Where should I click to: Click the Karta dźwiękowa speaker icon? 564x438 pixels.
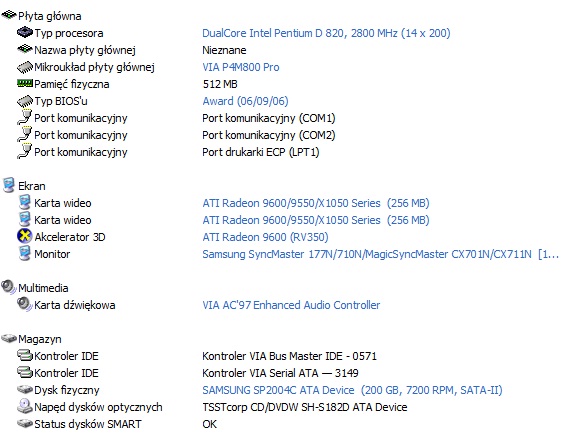[25, 304]
